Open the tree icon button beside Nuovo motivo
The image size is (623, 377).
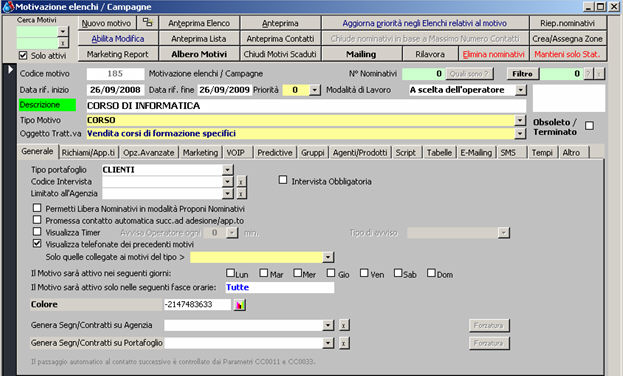[x=147, y=23]
